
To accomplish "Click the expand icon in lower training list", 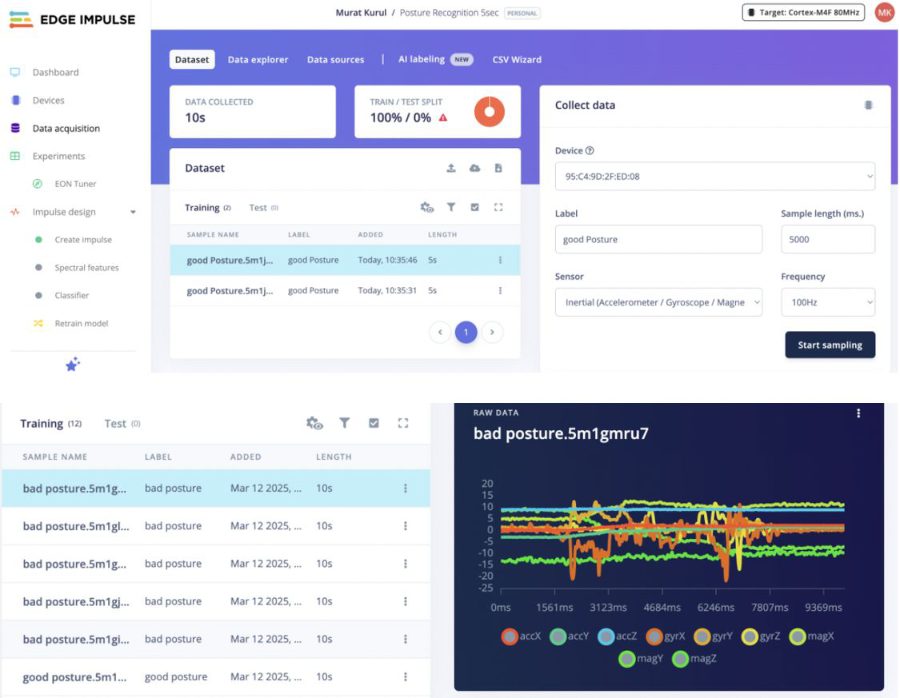I will click(x=403, y=423).
